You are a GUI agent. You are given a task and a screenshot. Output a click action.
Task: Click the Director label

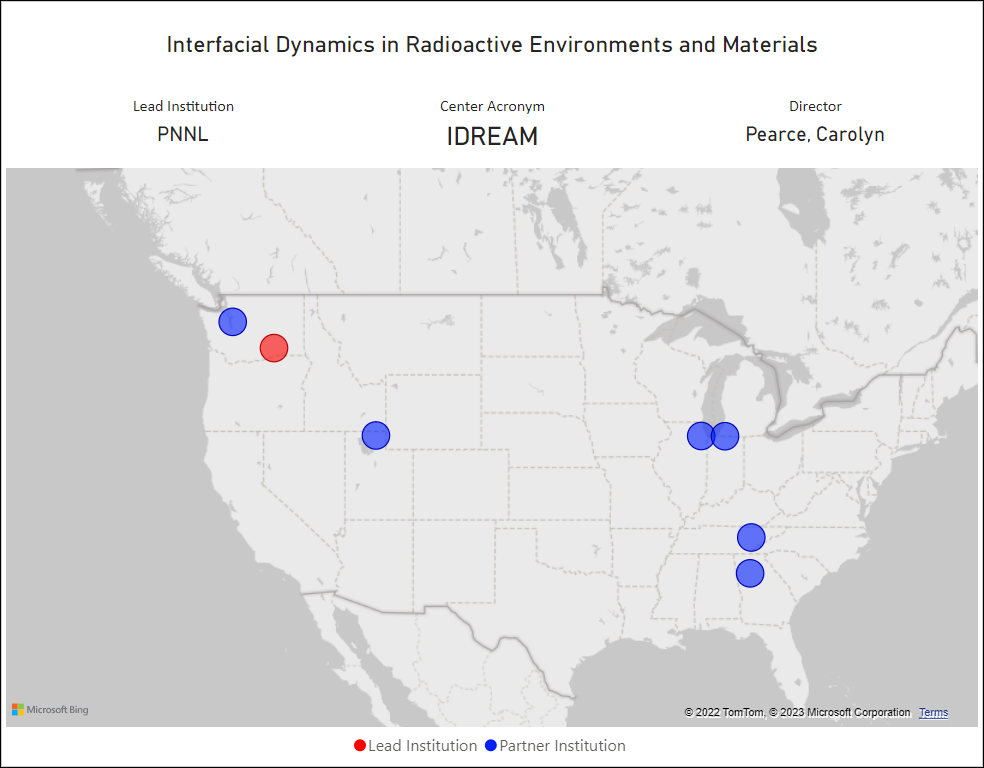pyautogui.click(x=815, y=106)
